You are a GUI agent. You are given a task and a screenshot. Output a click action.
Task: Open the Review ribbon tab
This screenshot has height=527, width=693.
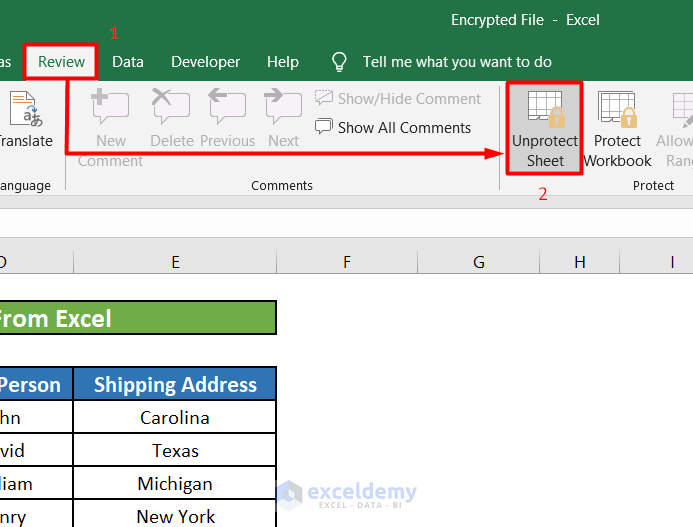pos(61,62)
